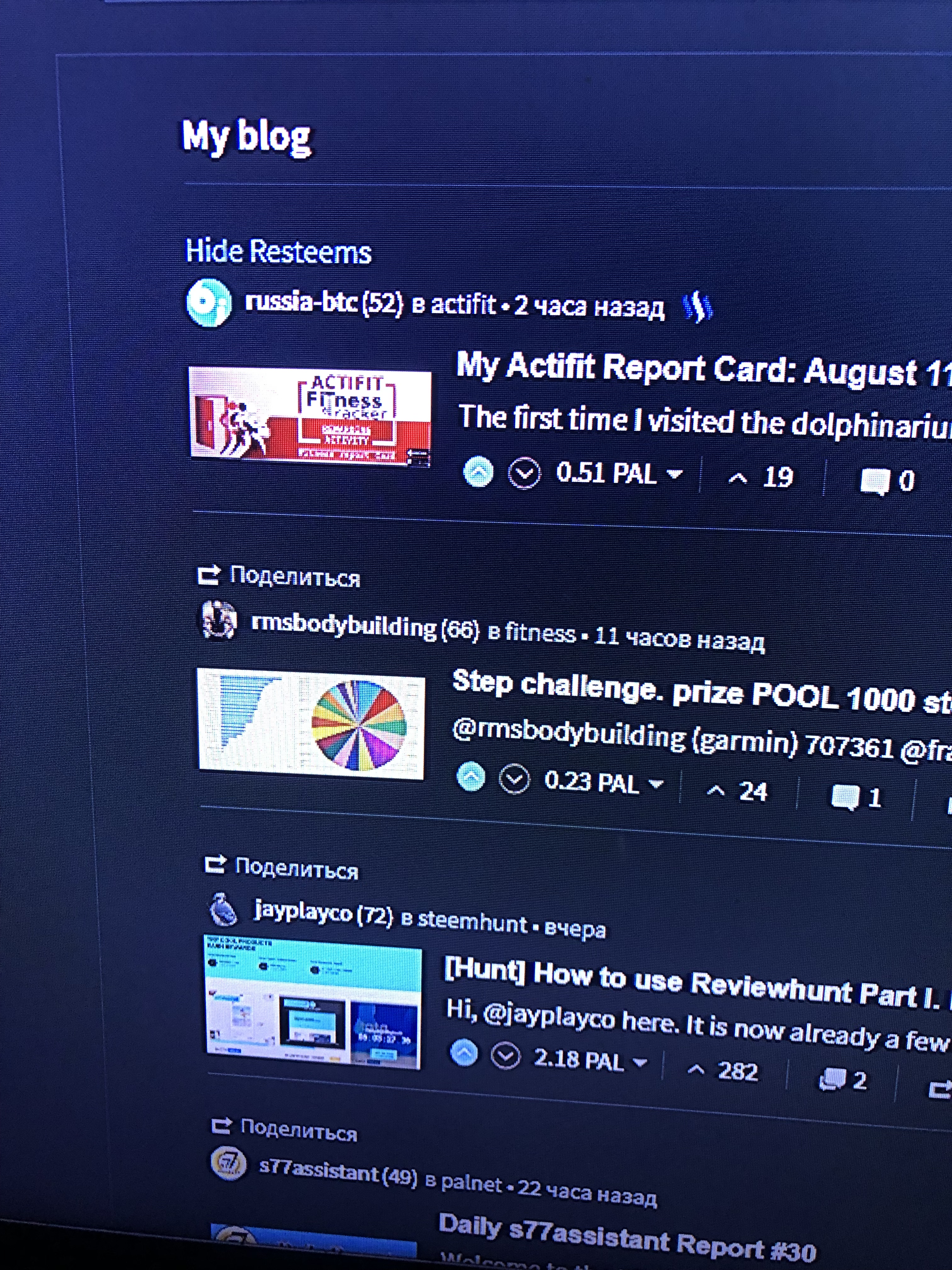This screenshot has height=1270, width=952.
Task: Show the 19 voters list
Action: pos(761,477)
